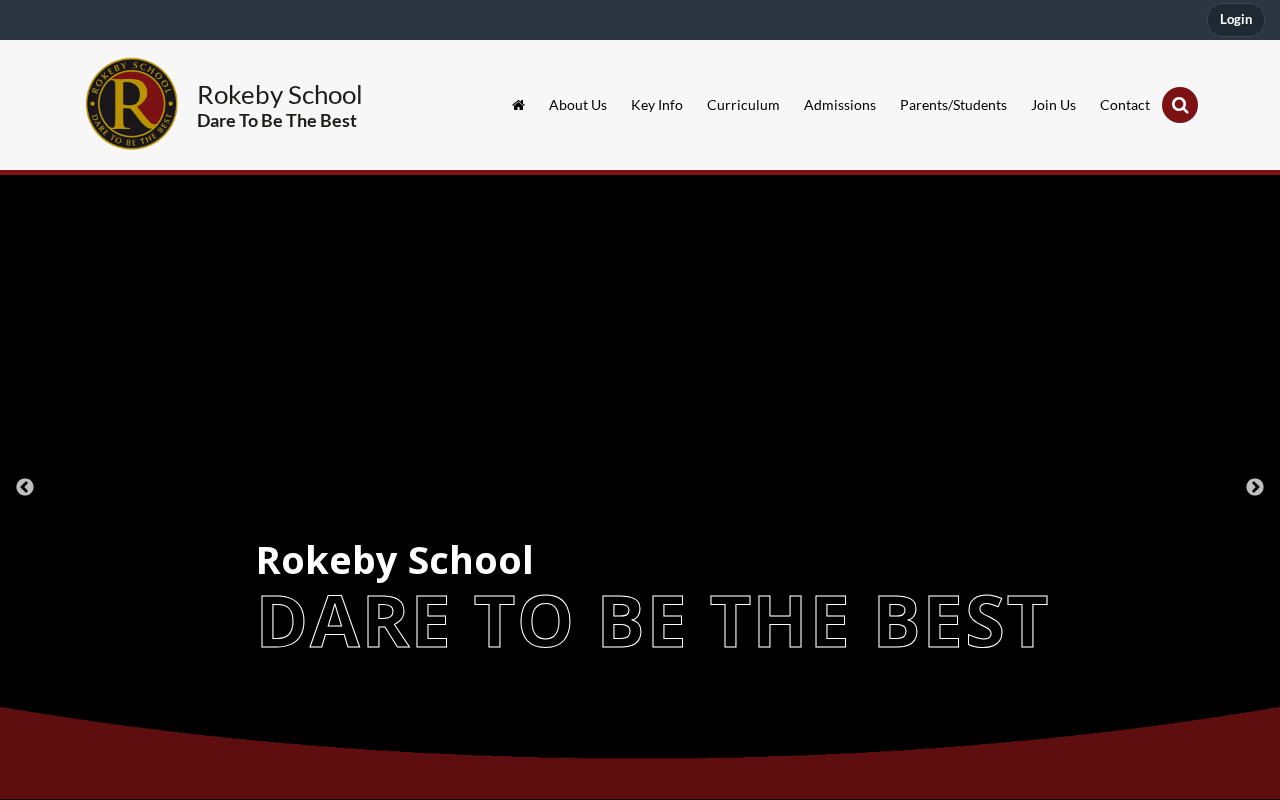
Task: Click the Rokeby School crest logo
Action: [x=132, y=104]
